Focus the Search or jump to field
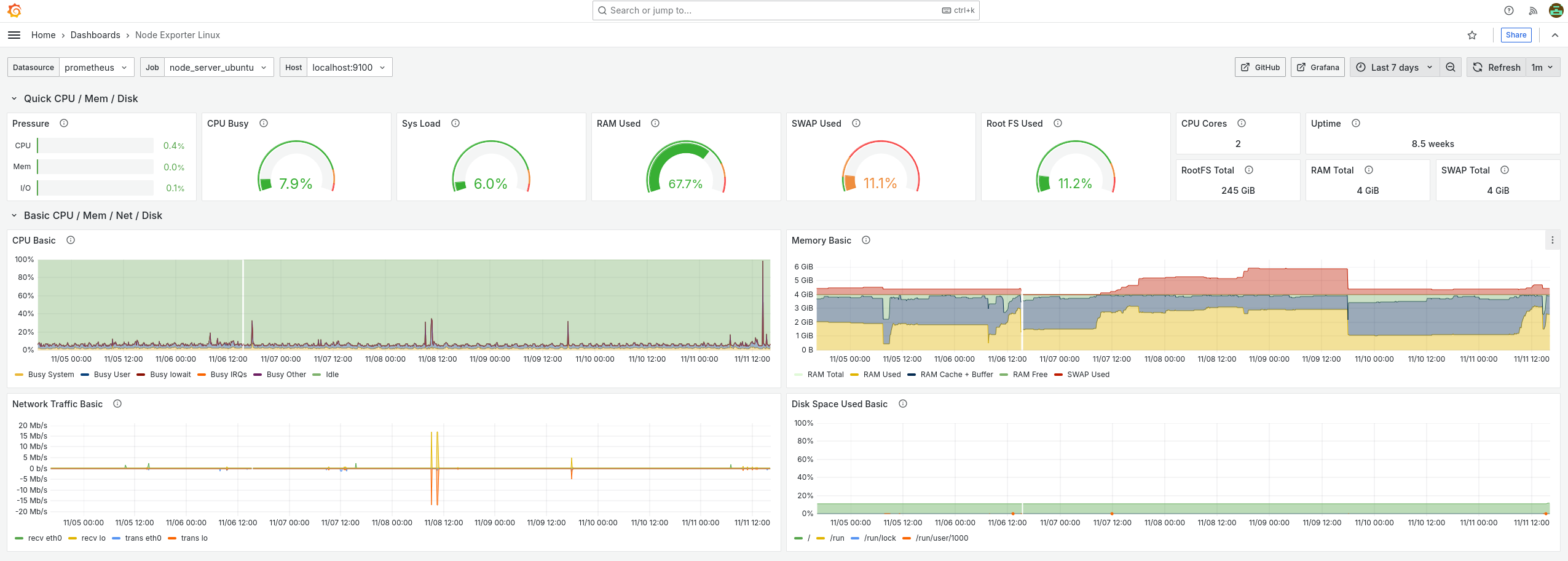Viewport: 1568px width, 561px height. (x=786, y=10)
